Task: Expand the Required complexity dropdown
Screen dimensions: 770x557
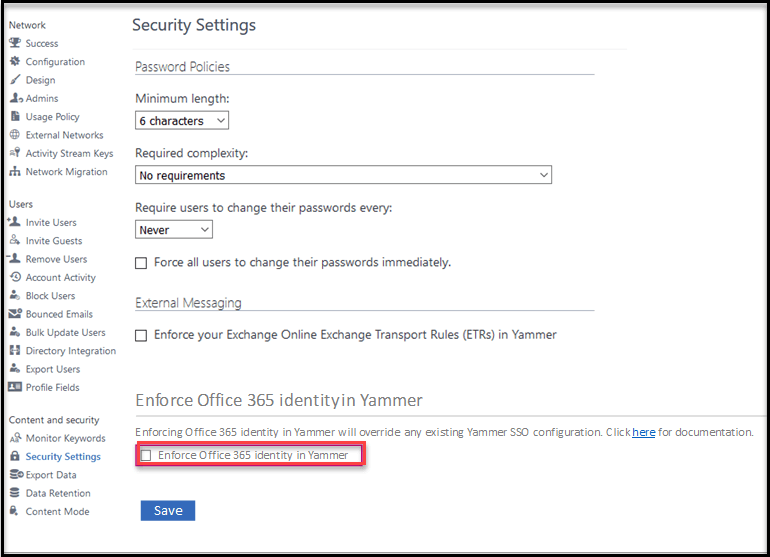Action: tap(343, 176)
